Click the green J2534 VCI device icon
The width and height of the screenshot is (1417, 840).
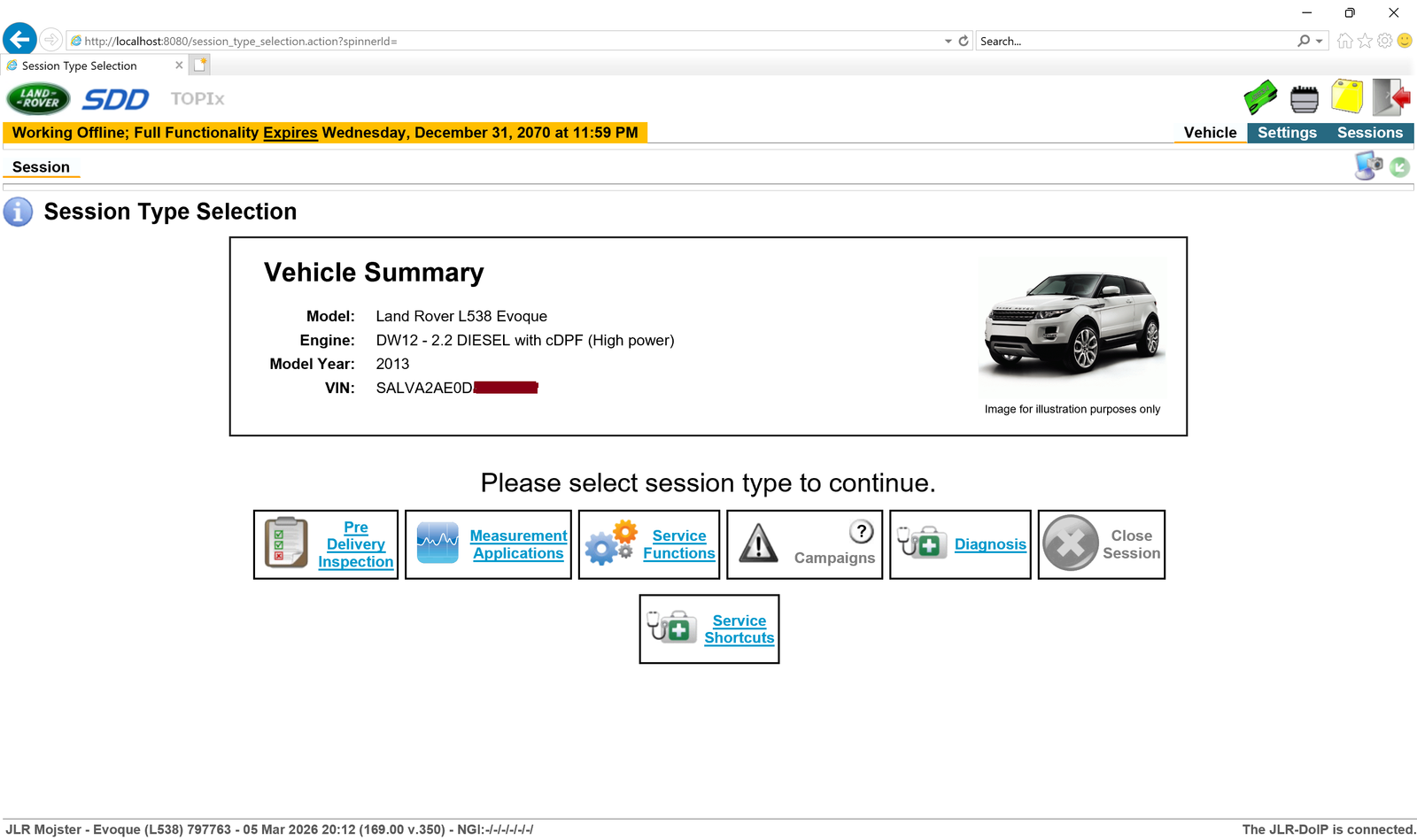click(x=1259, y=98)
